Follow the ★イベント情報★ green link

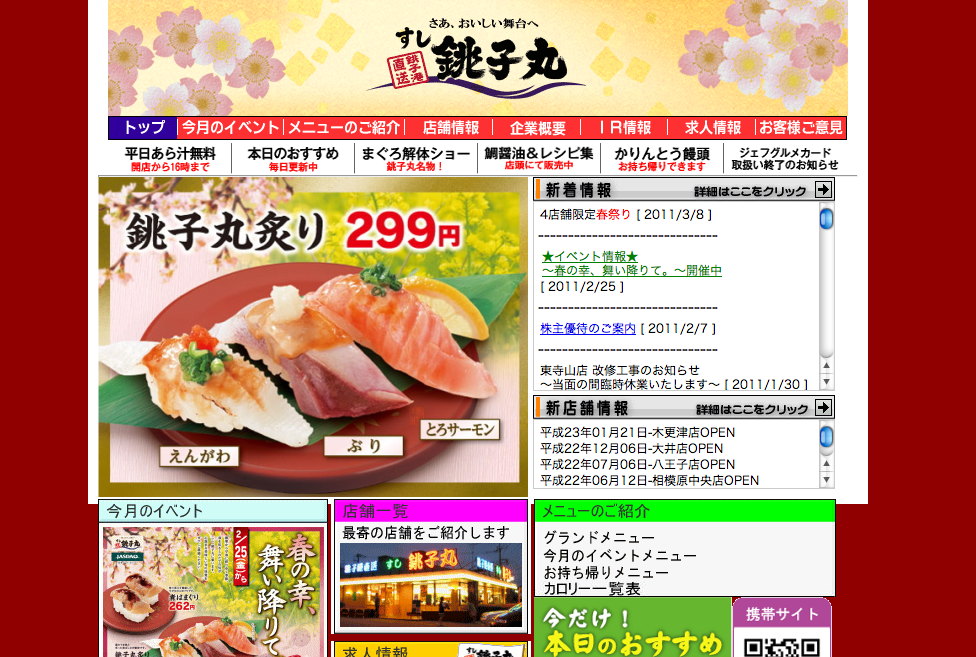pyautogui.click(x=589, y=256)
